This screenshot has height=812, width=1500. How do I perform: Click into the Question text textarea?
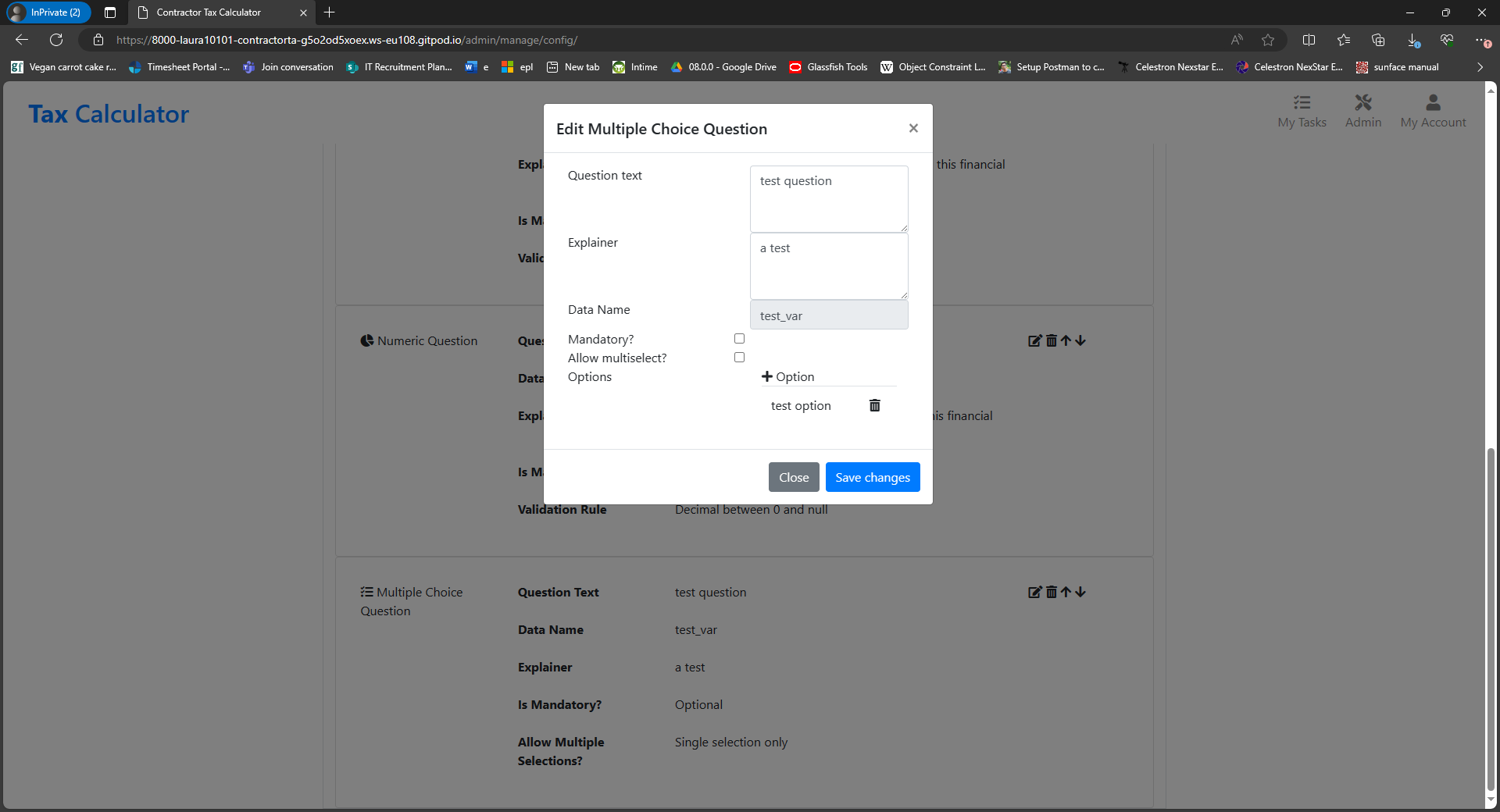(829, 198)
